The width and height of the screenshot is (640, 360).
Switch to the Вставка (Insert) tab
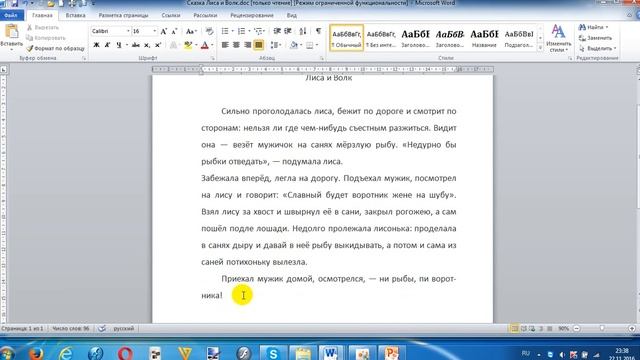76,16
